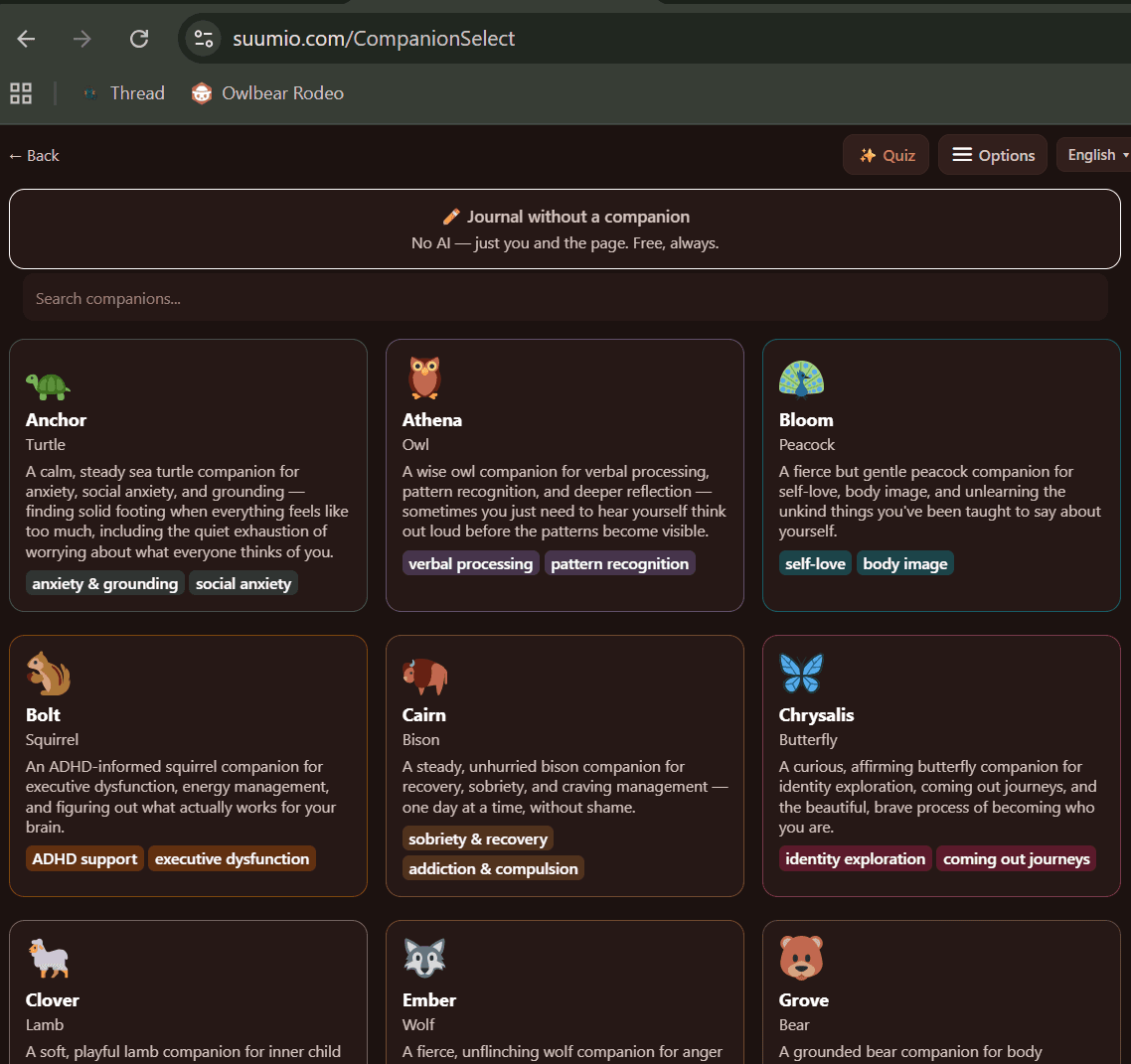Click the coming out journeys tag

pyautogui.click(x=1017, y=858)
